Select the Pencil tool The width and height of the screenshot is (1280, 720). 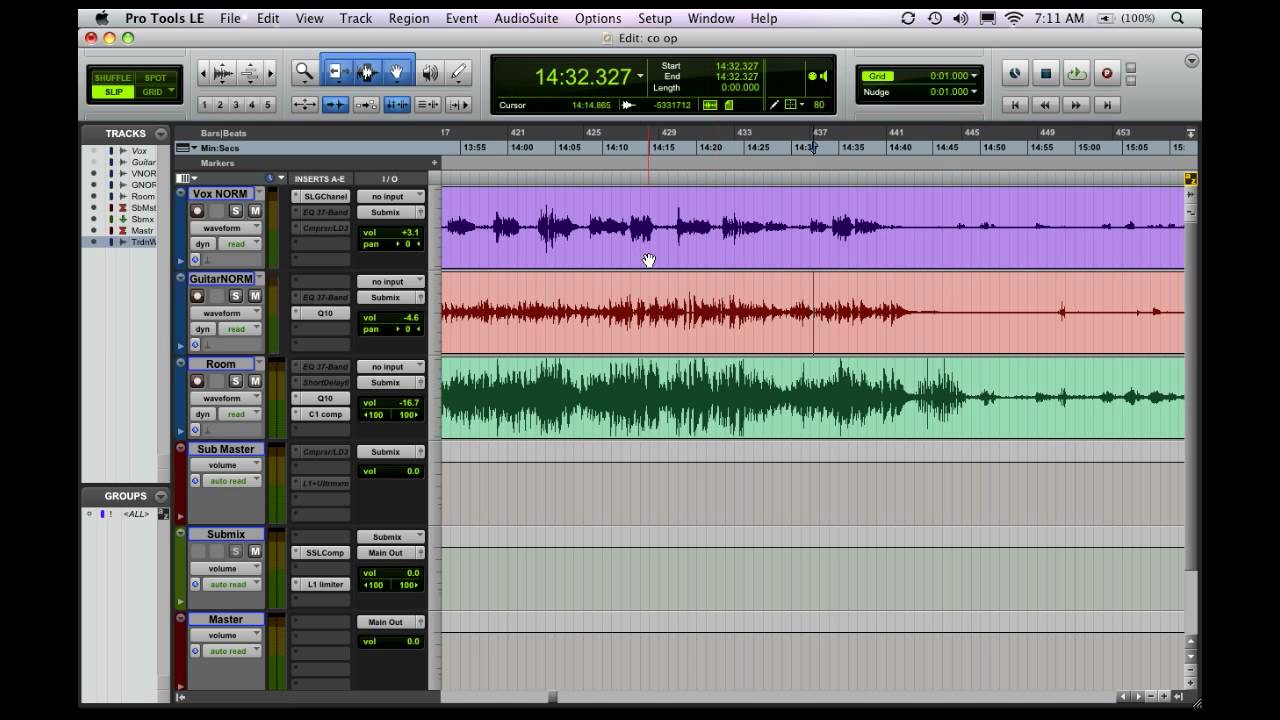coord(458,72)
